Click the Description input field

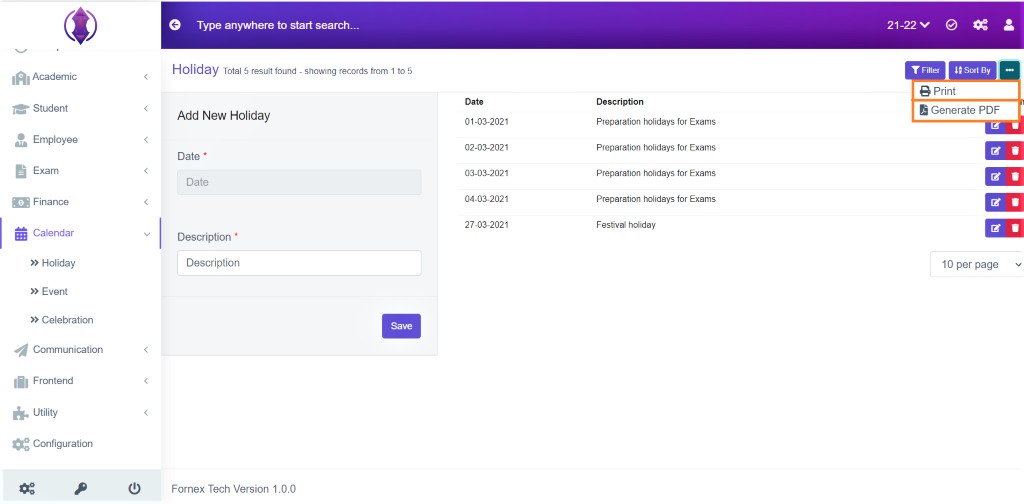tap(299, 263)
